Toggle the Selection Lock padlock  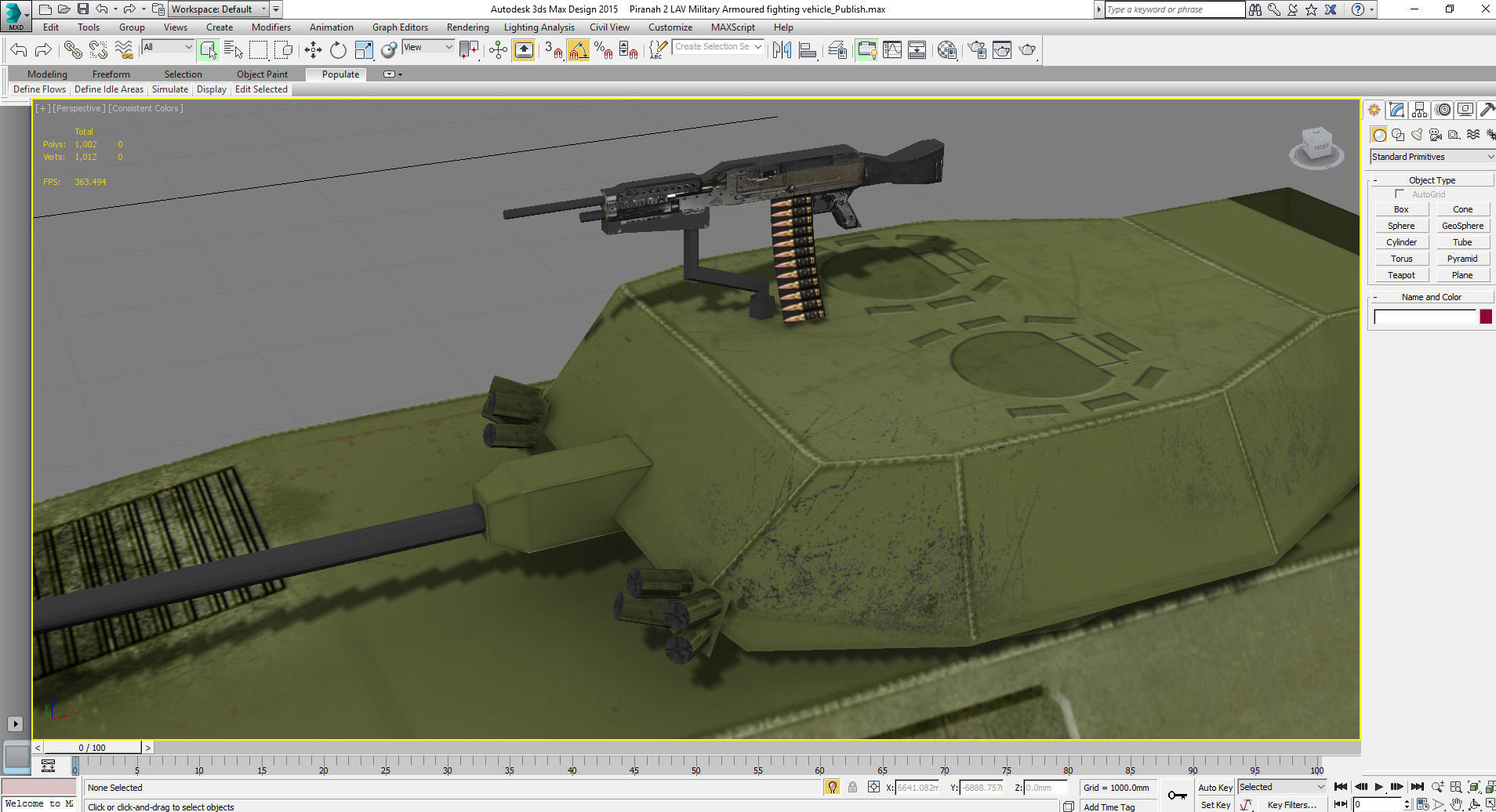pos(852,787)
